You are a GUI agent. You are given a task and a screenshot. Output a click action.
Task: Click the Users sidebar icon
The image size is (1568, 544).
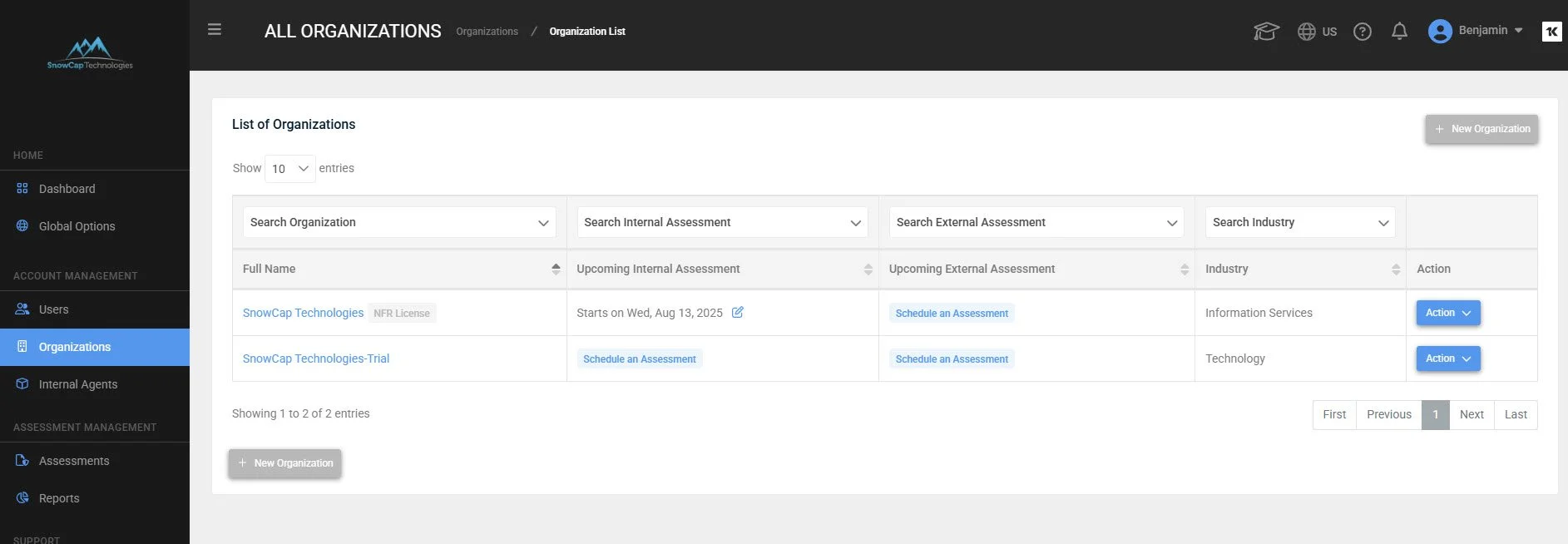pos(22,309)
